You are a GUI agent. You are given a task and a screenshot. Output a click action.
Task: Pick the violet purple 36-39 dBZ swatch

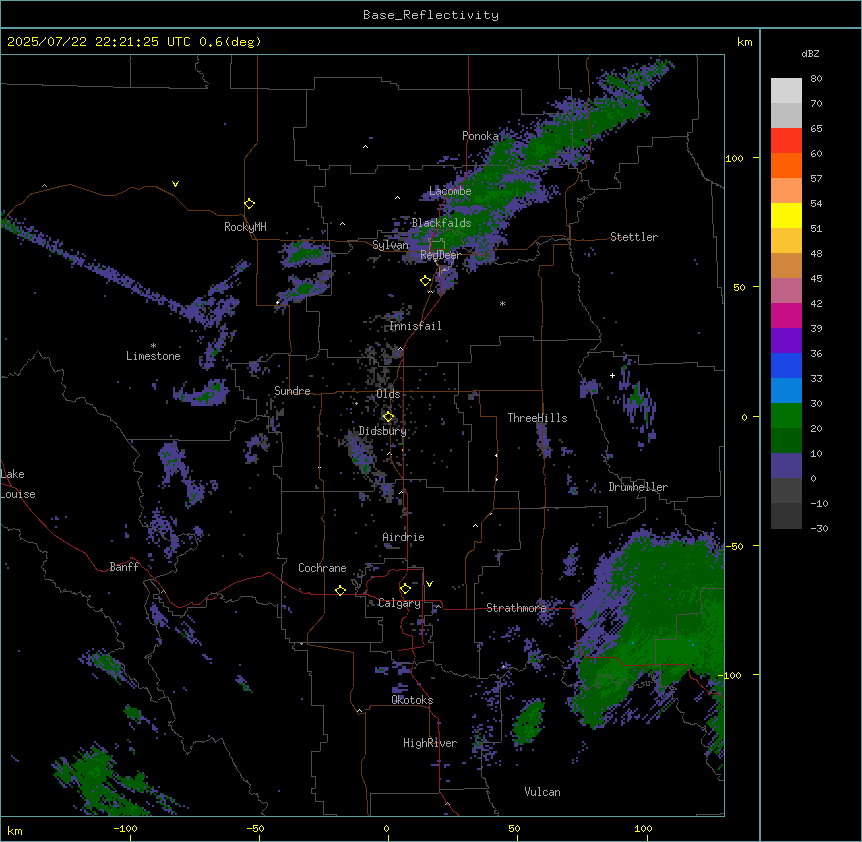pyautogui.click(x=786, y=341)
